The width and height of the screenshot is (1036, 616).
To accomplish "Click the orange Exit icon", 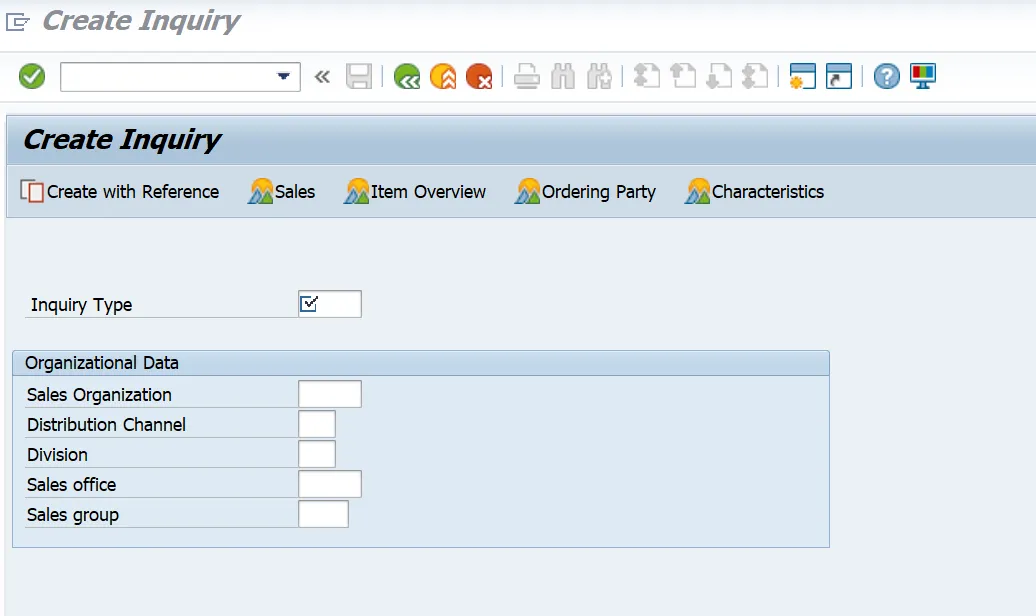I will point(443,76).
